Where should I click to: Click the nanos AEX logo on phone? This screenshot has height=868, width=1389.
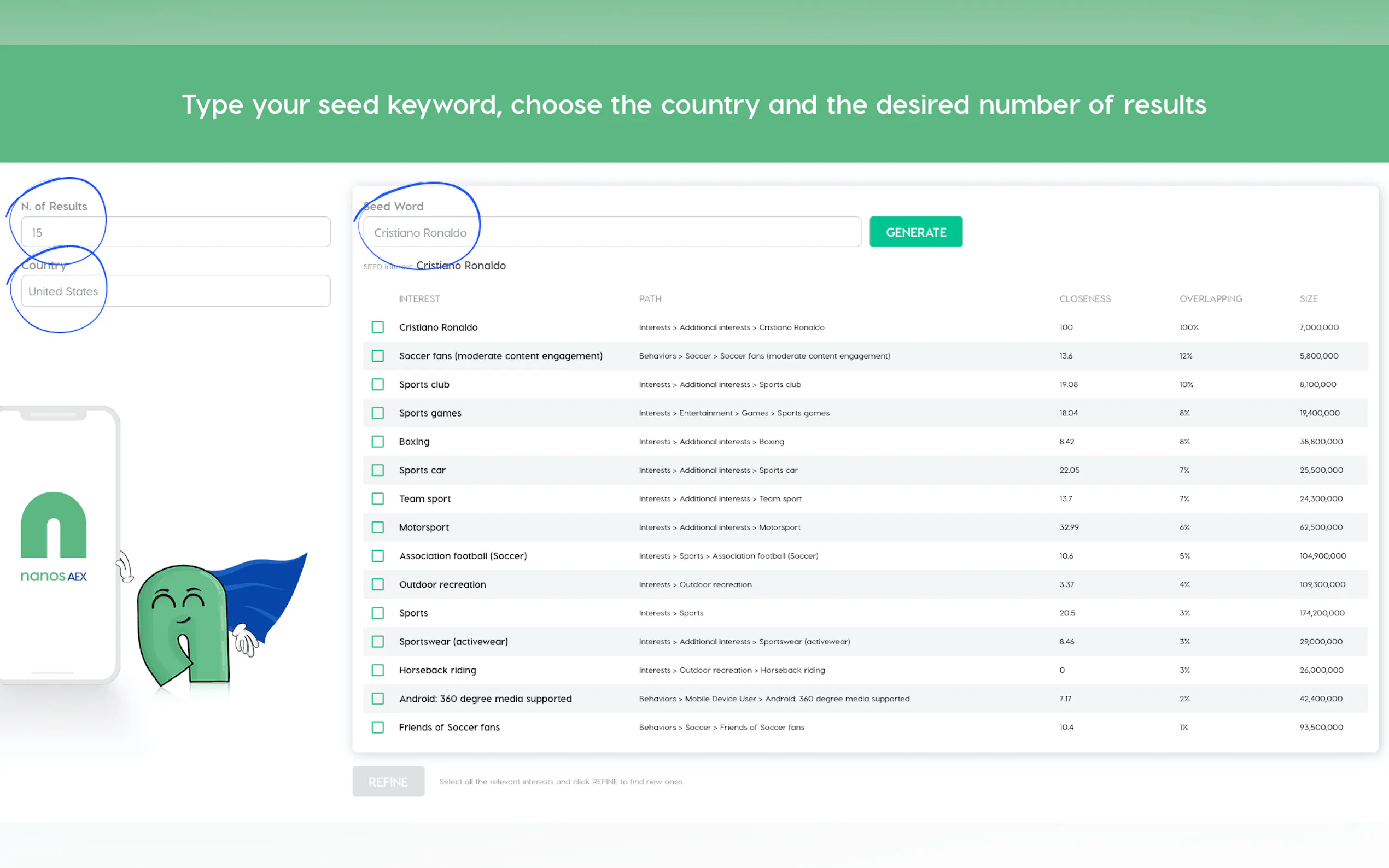point(54,537)
